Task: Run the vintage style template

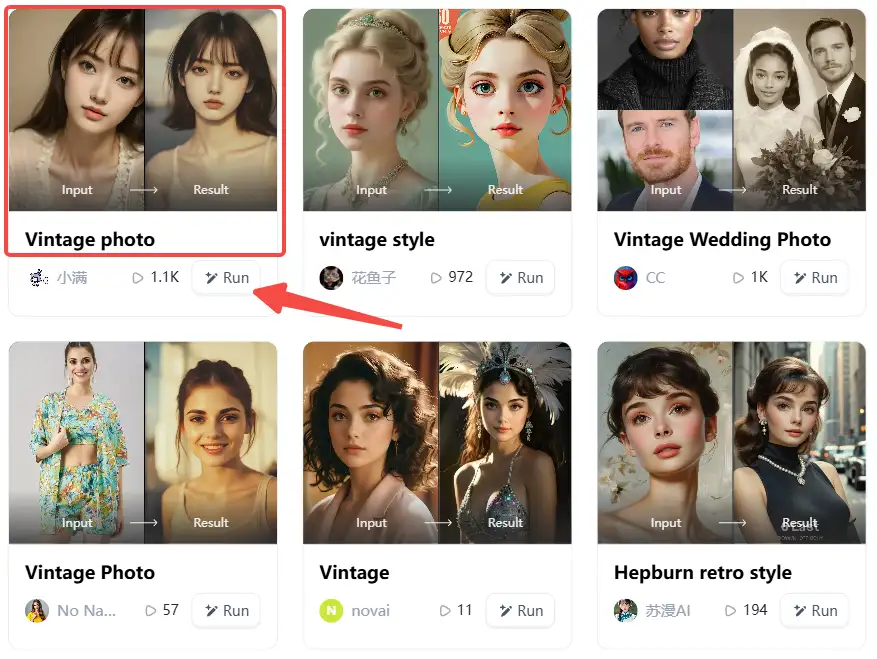Action: (x=521, y=278)
